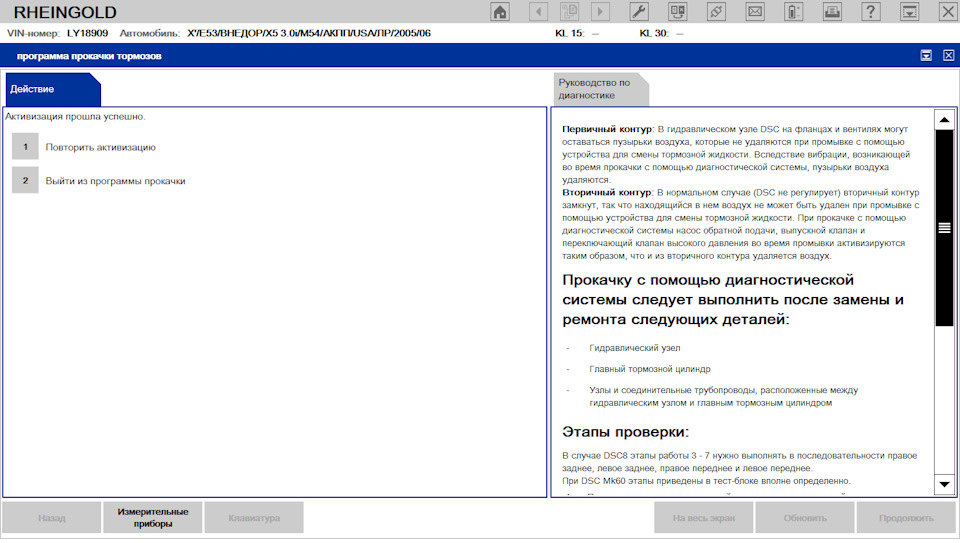Close the brake bleeding program panel
Screen dimensions: 960x543
(x=948, y=56)
